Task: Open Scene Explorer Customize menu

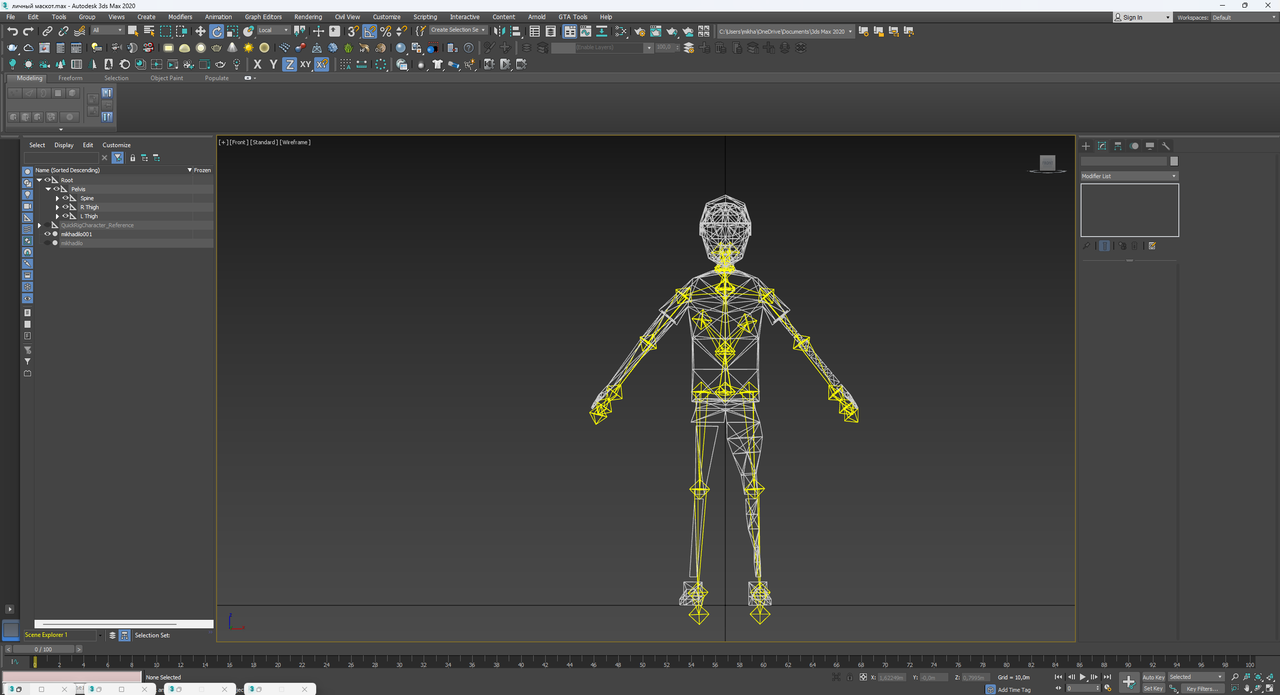Action: pos(116,145)
